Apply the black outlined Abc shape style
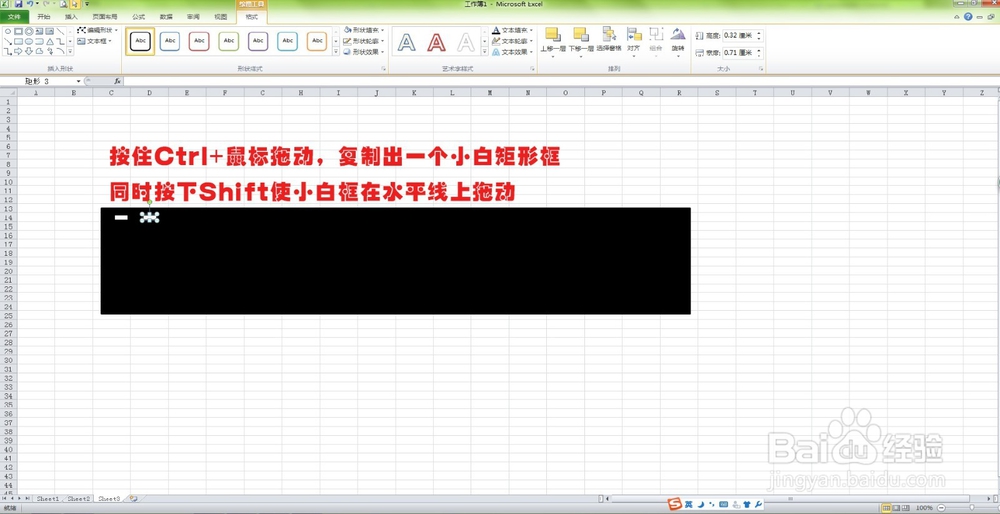 click(140, 41)
